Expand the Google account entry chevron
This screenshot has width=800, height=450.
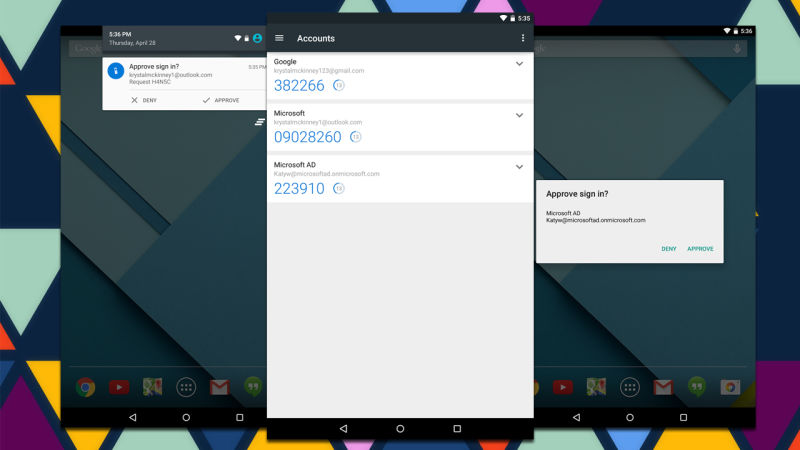(519, 64)
